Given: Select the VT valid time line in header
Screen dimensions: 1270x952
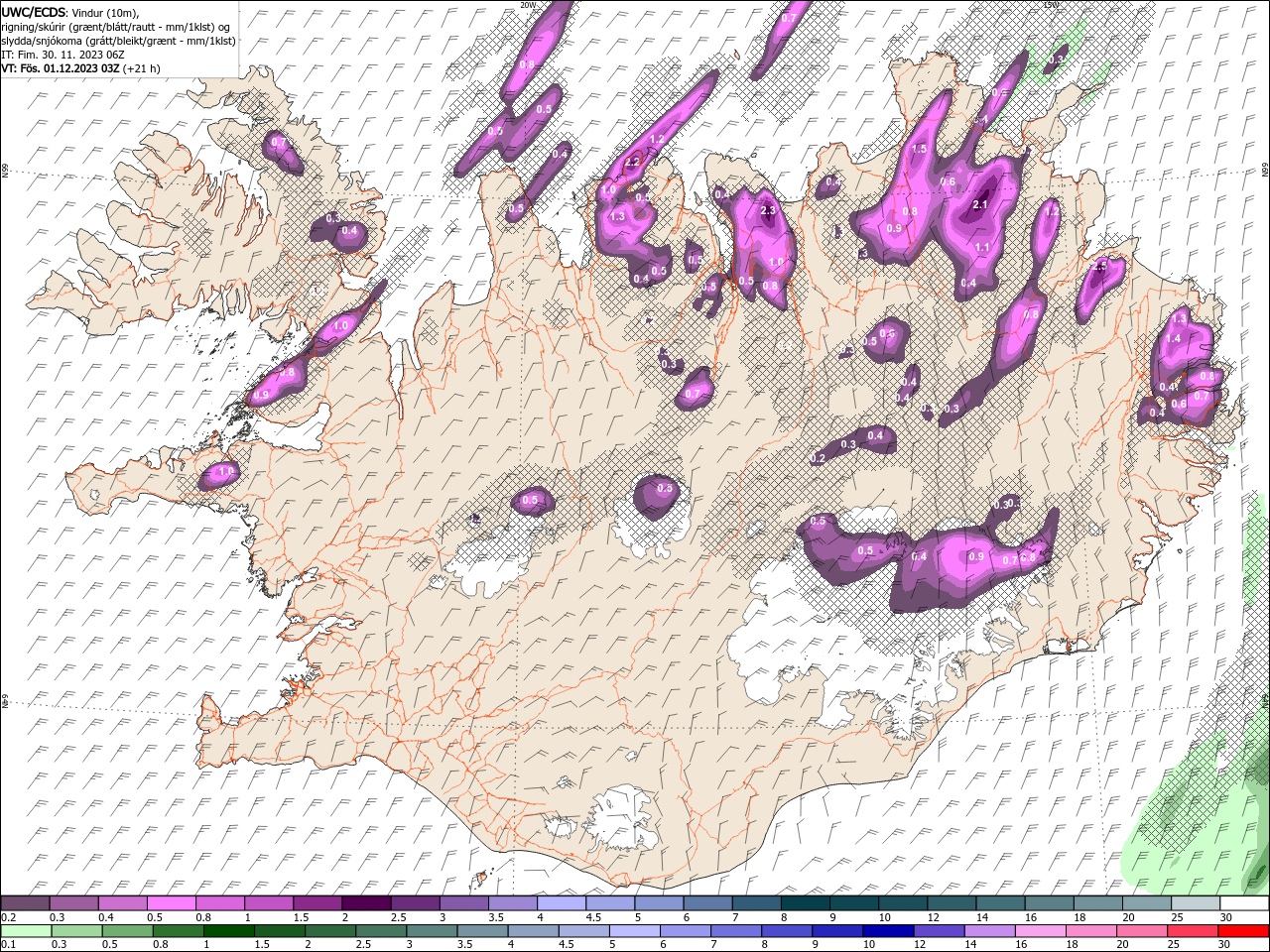Looking at the screenshot, I should [80, 68].
